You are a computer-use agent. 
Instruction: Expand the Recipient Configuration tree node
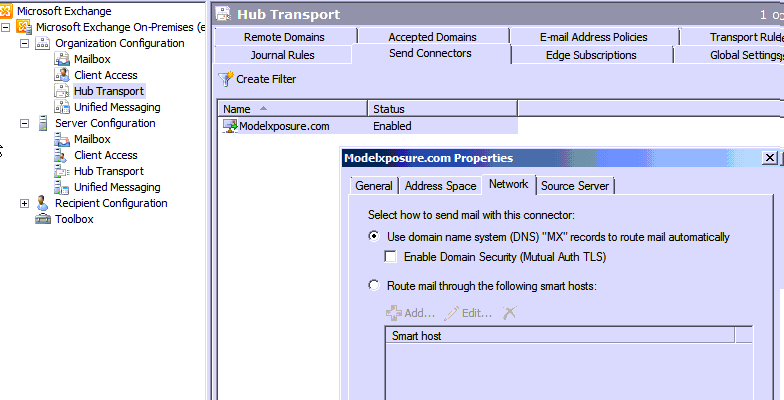point(24,203)
